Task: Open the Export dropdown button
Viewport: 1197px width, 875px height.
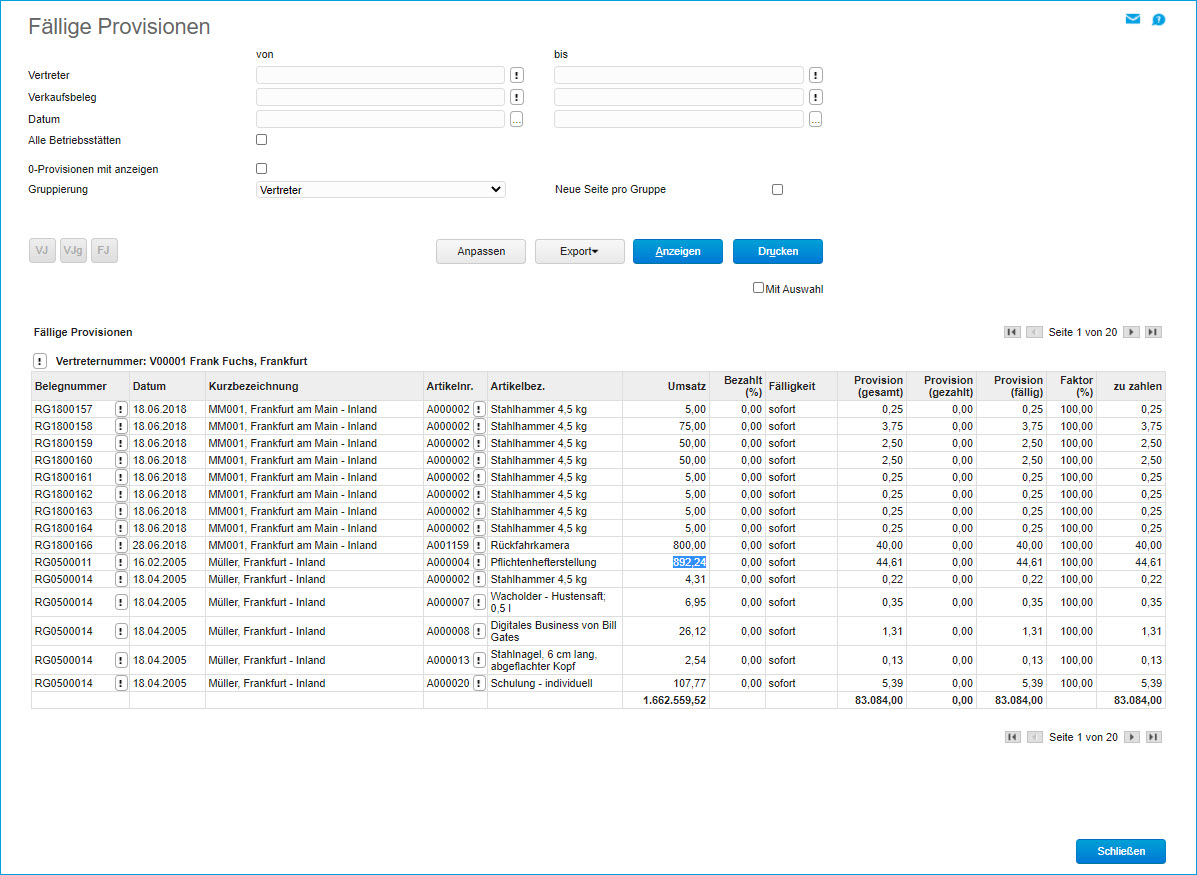Action: [x=579, y=251]
